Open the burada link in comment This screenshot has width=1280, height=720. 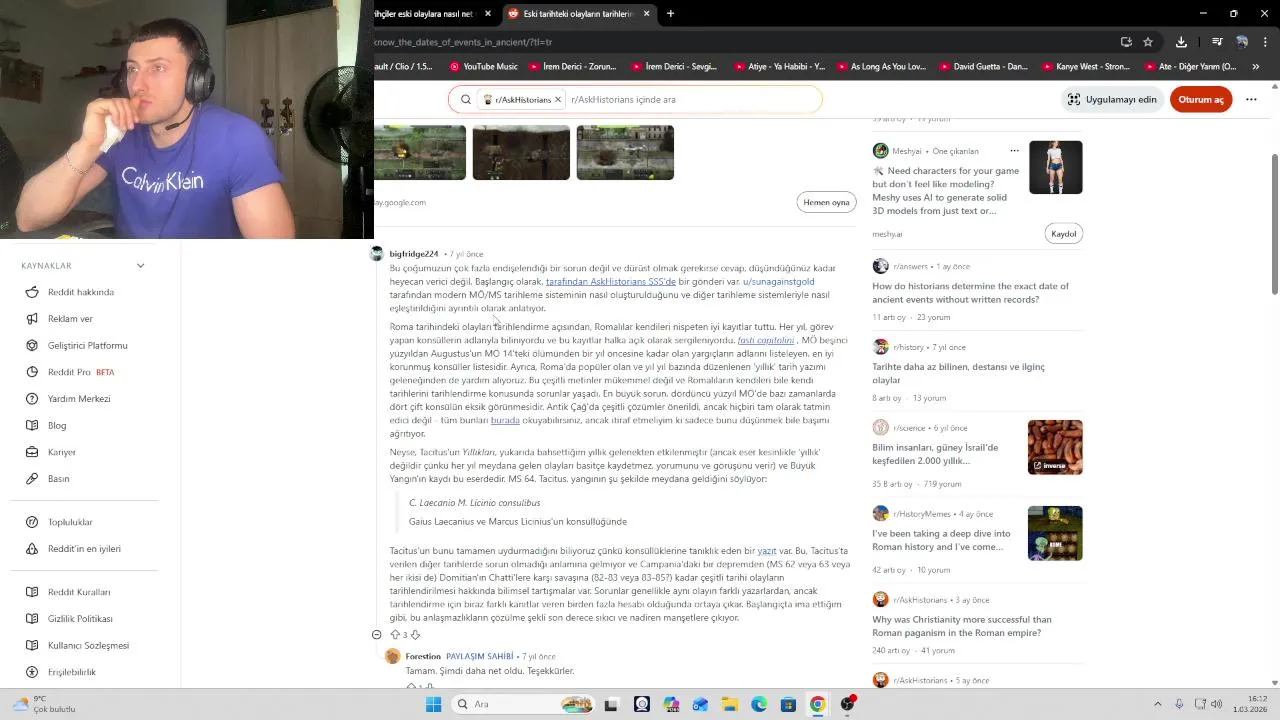point(505,420)
